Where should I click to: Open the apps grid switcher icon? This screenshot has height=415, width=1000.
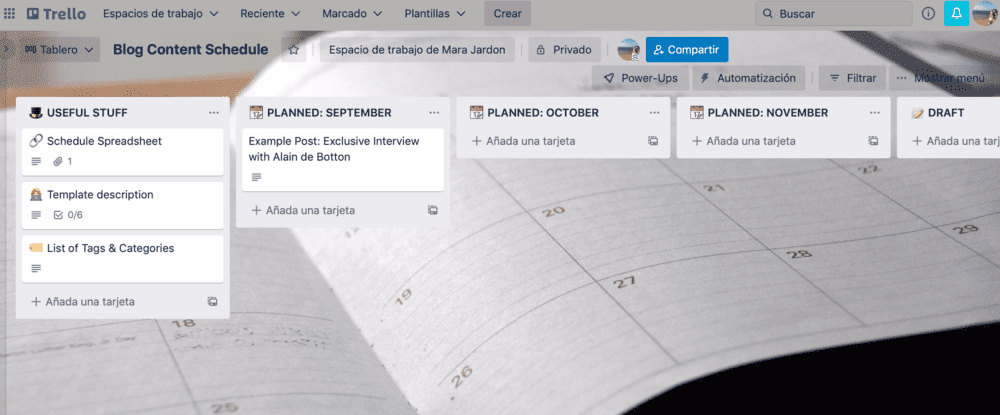point(10,13)
